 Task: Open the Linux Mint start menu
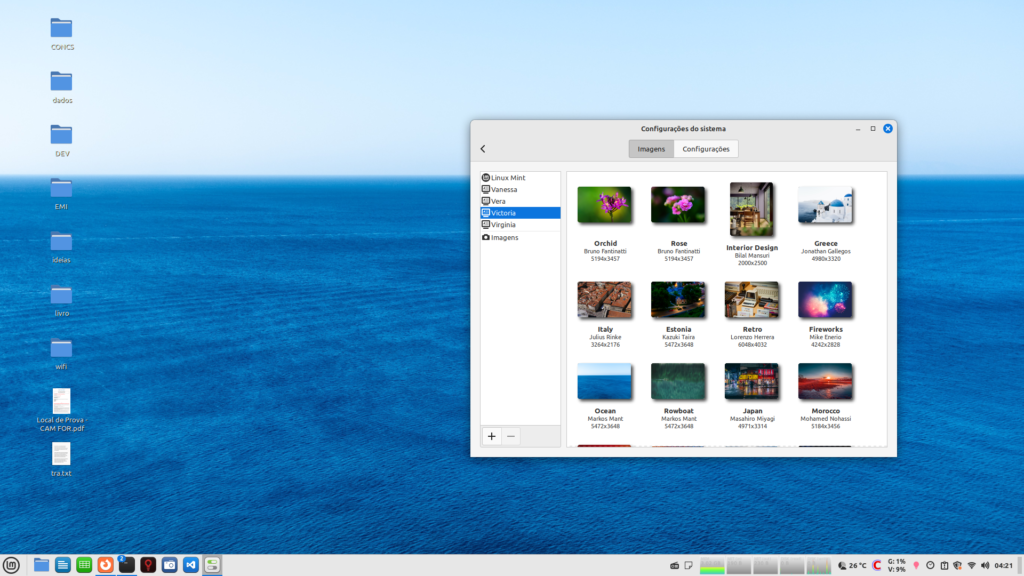tap(12, 565)
